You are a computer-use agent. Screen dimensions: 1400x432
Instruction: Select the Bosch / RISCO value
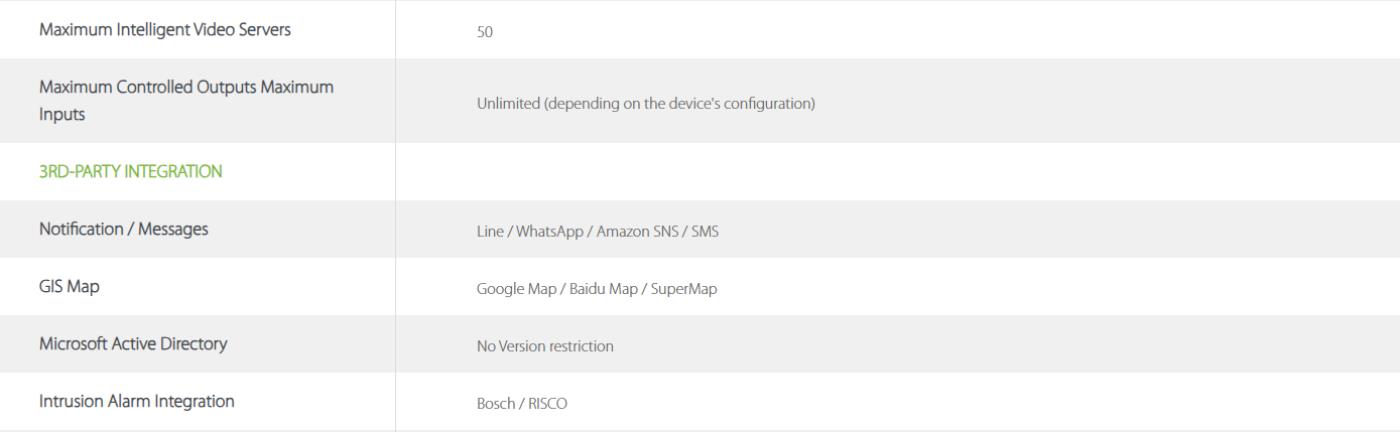[522, 404]
